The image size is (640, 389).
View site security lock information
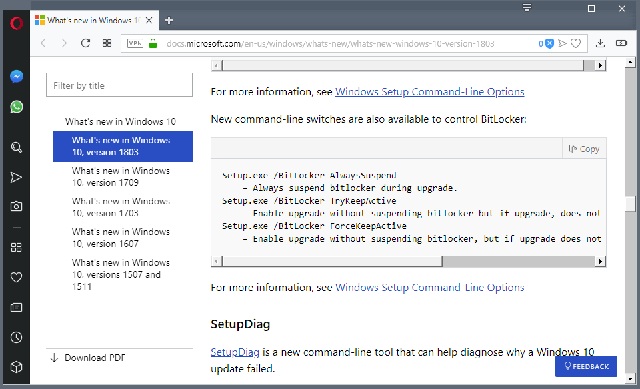[153, 43]
